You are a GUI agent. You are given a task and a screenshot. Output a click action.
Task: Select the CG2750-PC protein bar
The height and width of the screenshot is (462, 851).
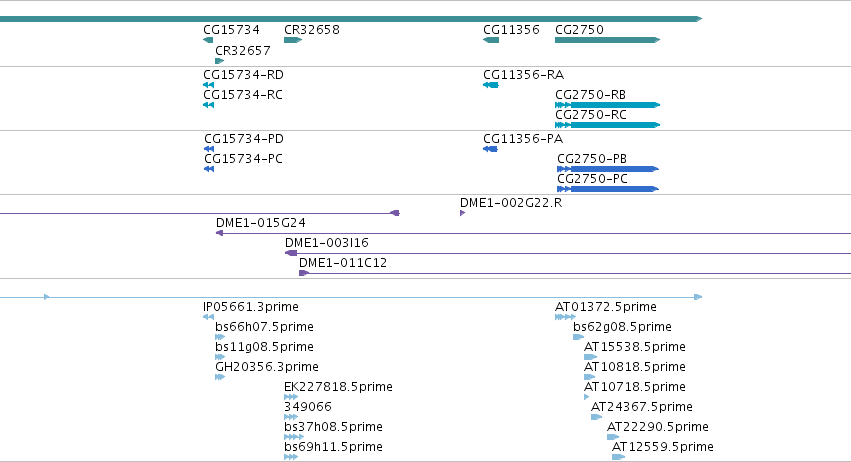click(608, 189)
